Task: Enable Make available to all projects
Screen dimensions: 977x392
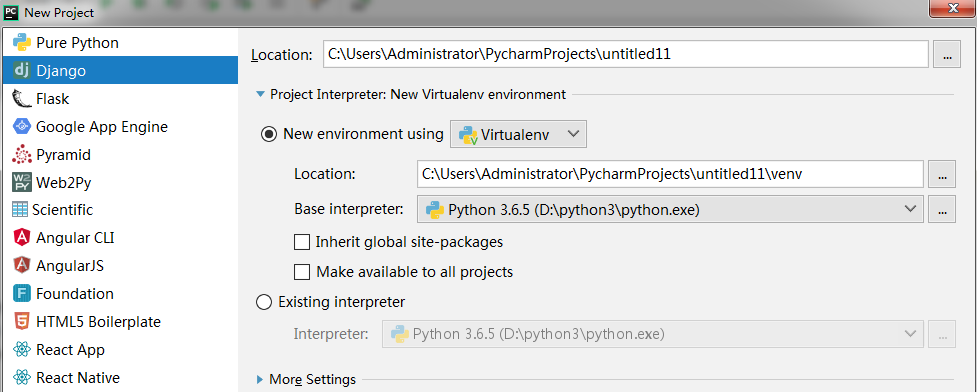Action: point(302,272)
